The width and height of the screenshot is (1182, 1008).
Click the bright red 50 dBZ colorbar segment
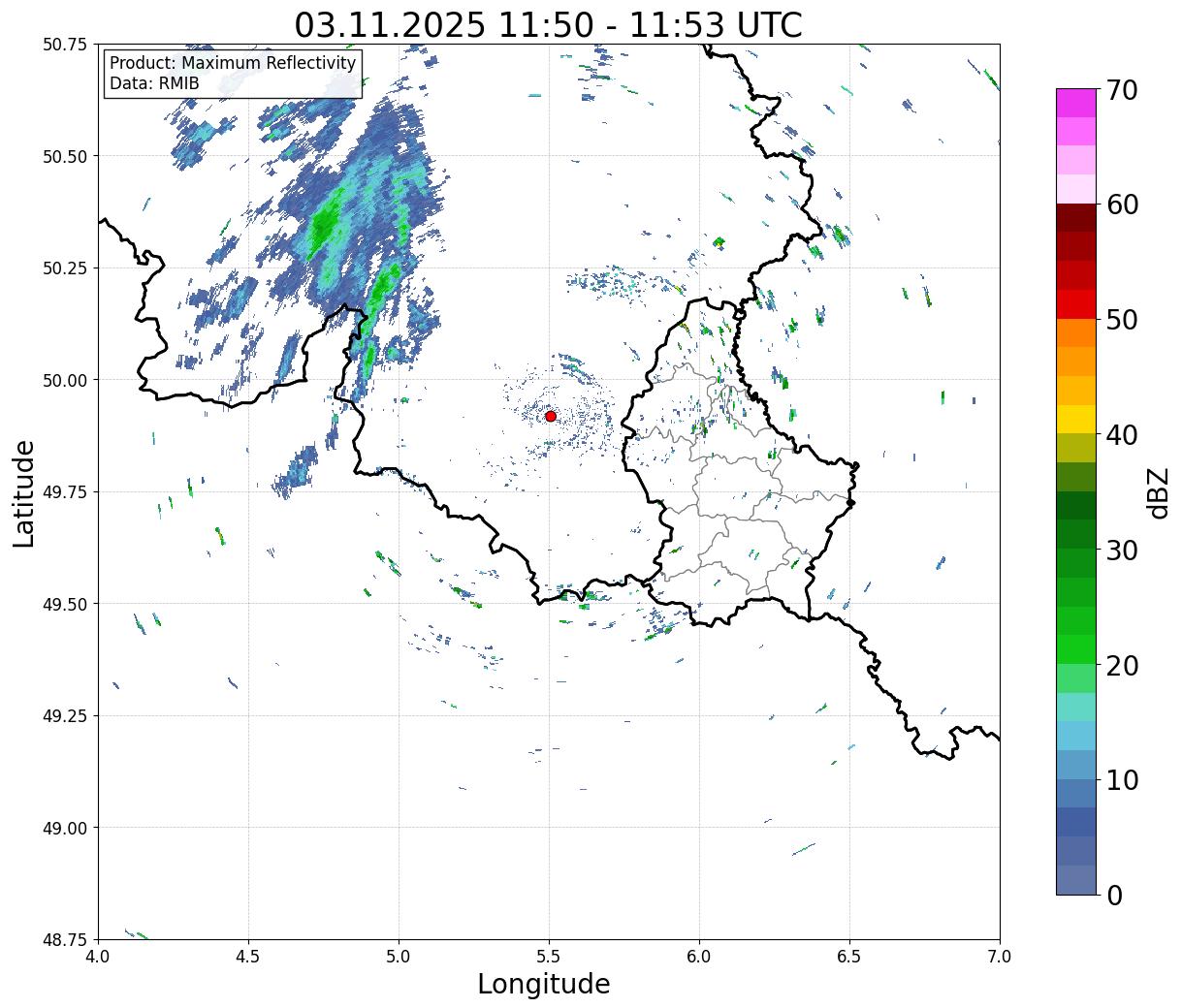pos(1076,303)
